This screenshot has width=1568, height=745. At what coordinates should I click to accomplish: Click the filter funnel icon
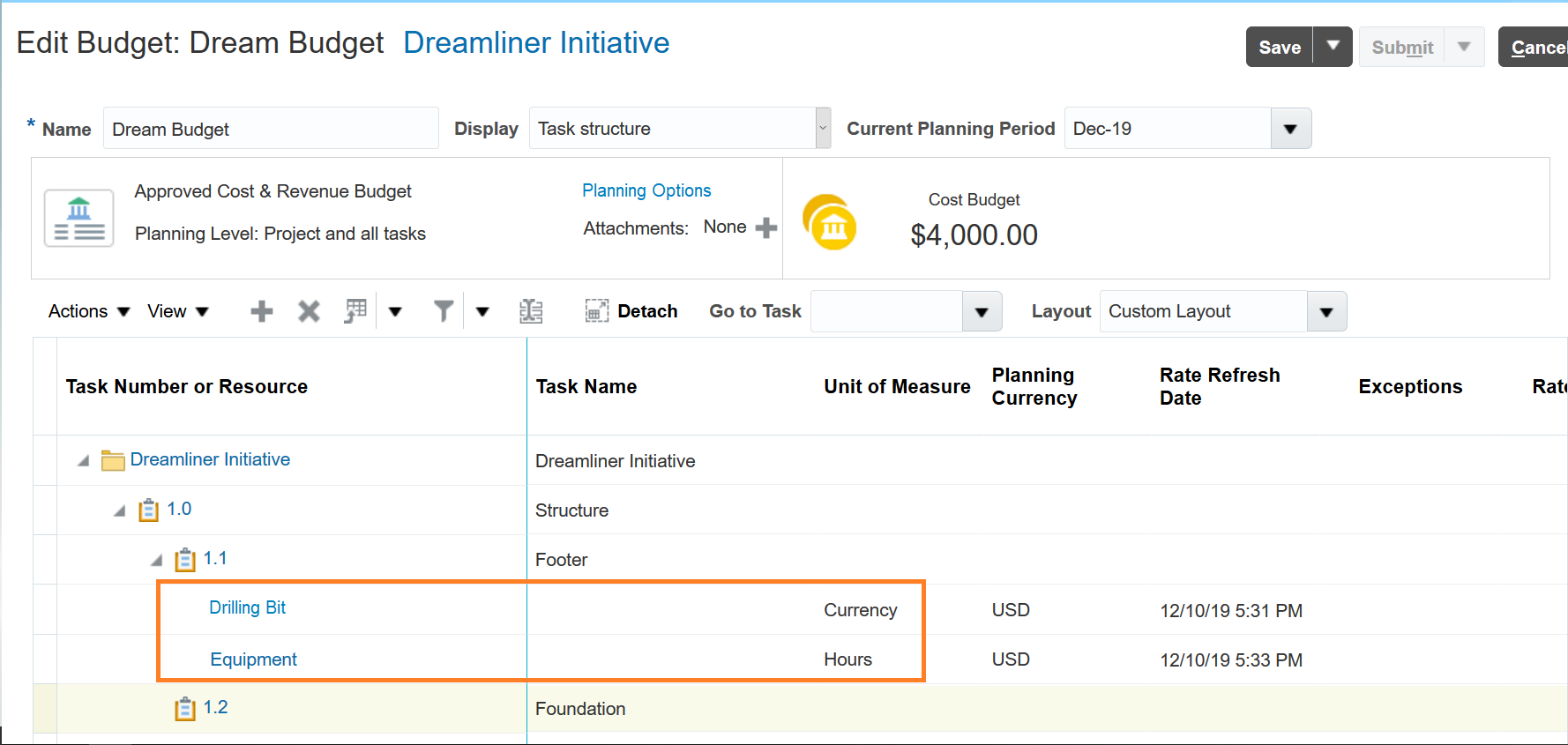tap(444, 311)
